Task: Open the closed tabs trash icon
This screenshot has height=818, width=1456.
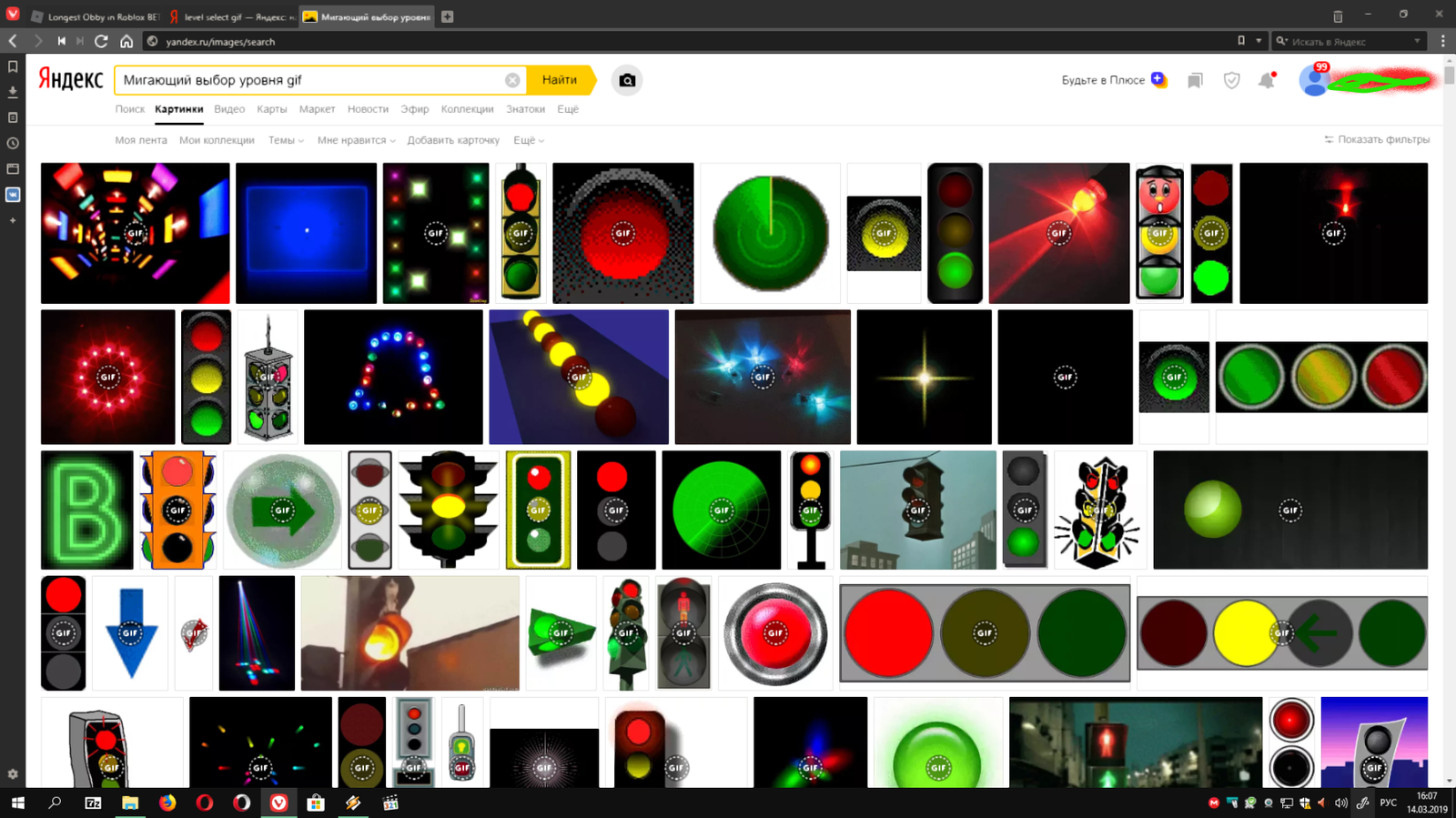Action: point(1338,16)
